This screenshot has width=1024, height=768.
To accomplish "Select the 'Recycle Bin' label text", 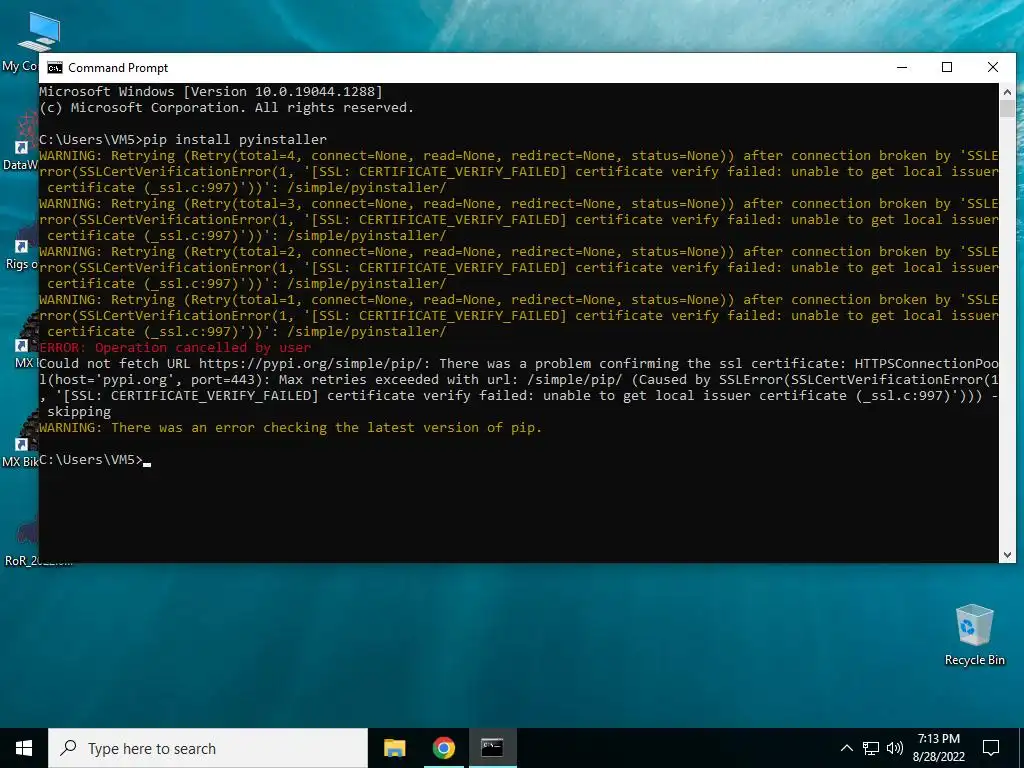I will (x=974, y=660).
